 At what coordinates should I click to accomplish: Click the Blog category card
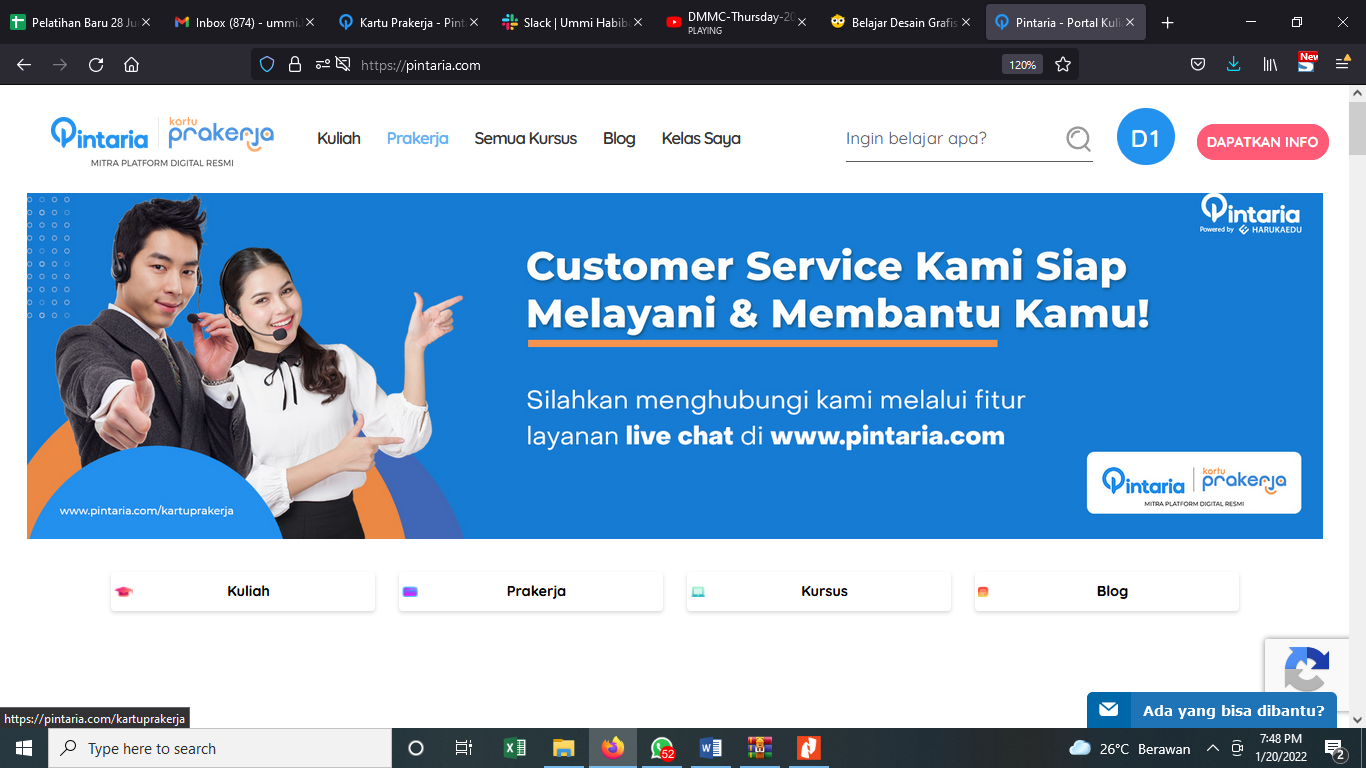coord(1107,591)
